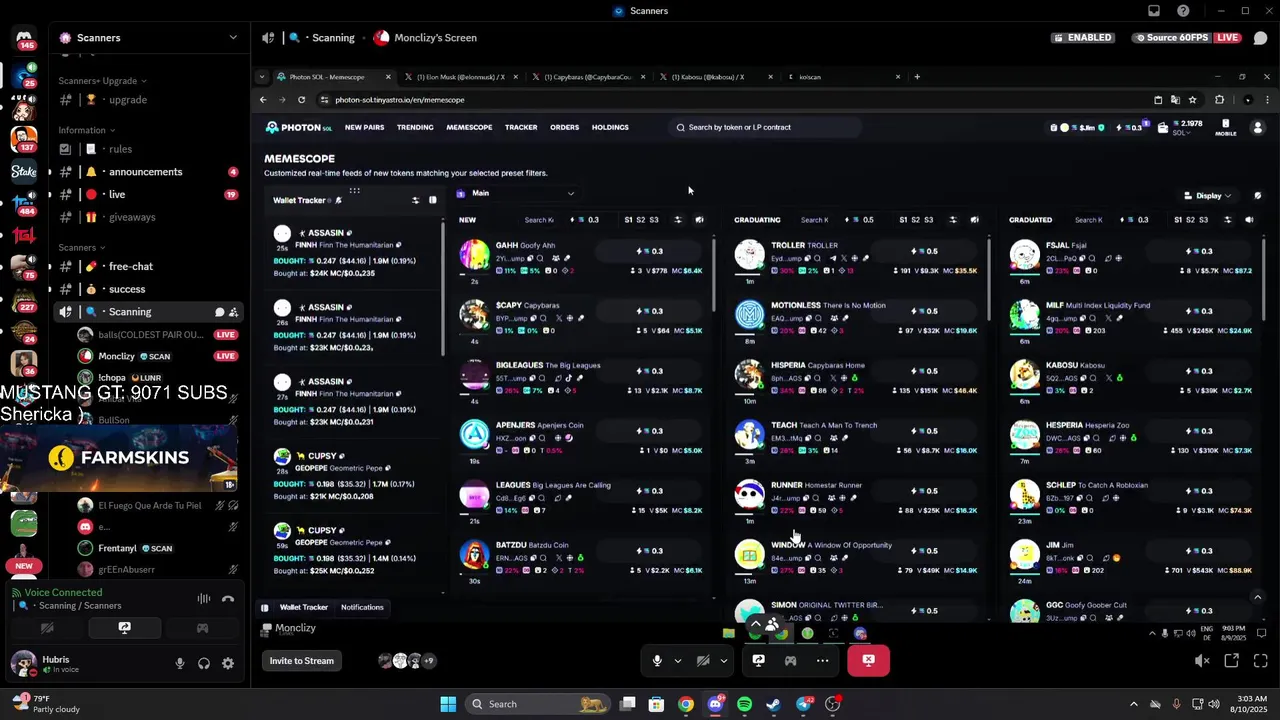
Task: Go to TRENDING in Photon nav
Action: pos(415,127)
